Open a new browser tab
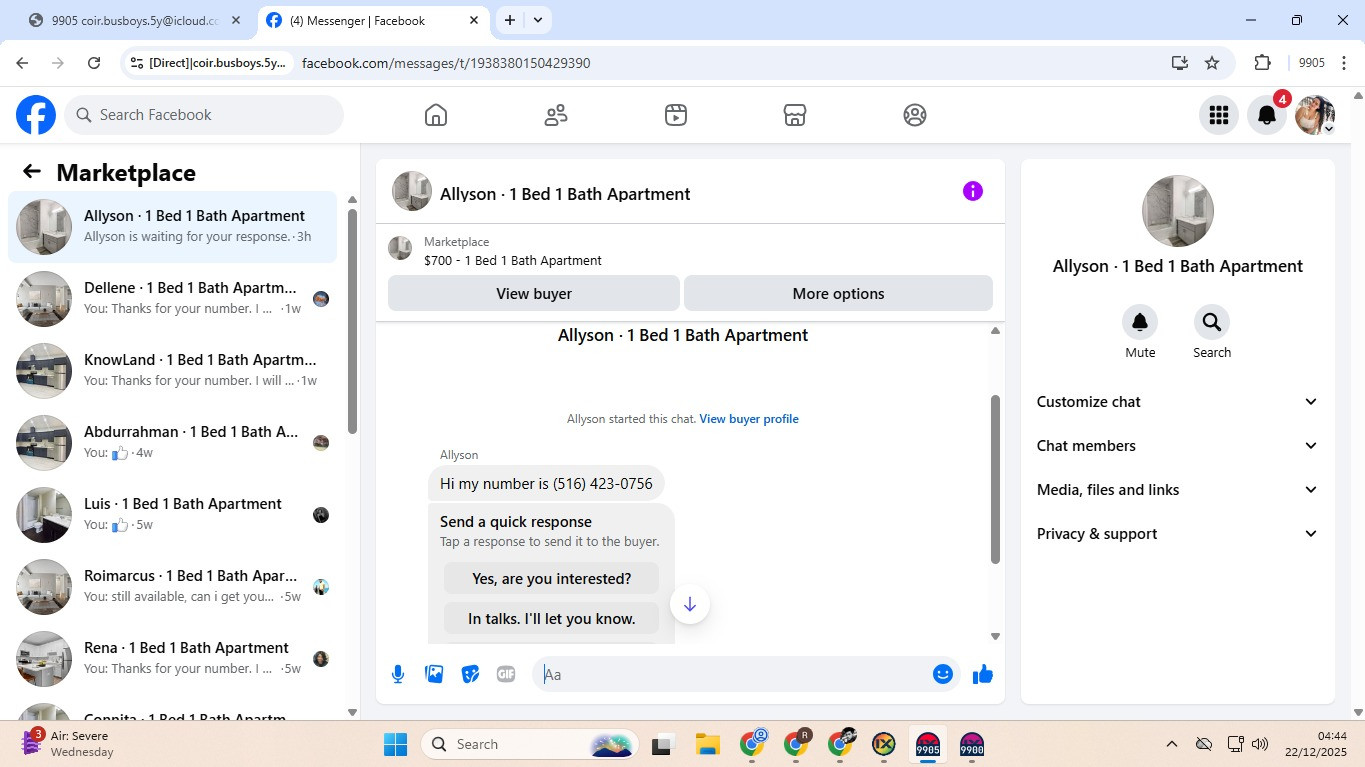This screenshot has width=1365, height=767. click(x=510, y=20)
